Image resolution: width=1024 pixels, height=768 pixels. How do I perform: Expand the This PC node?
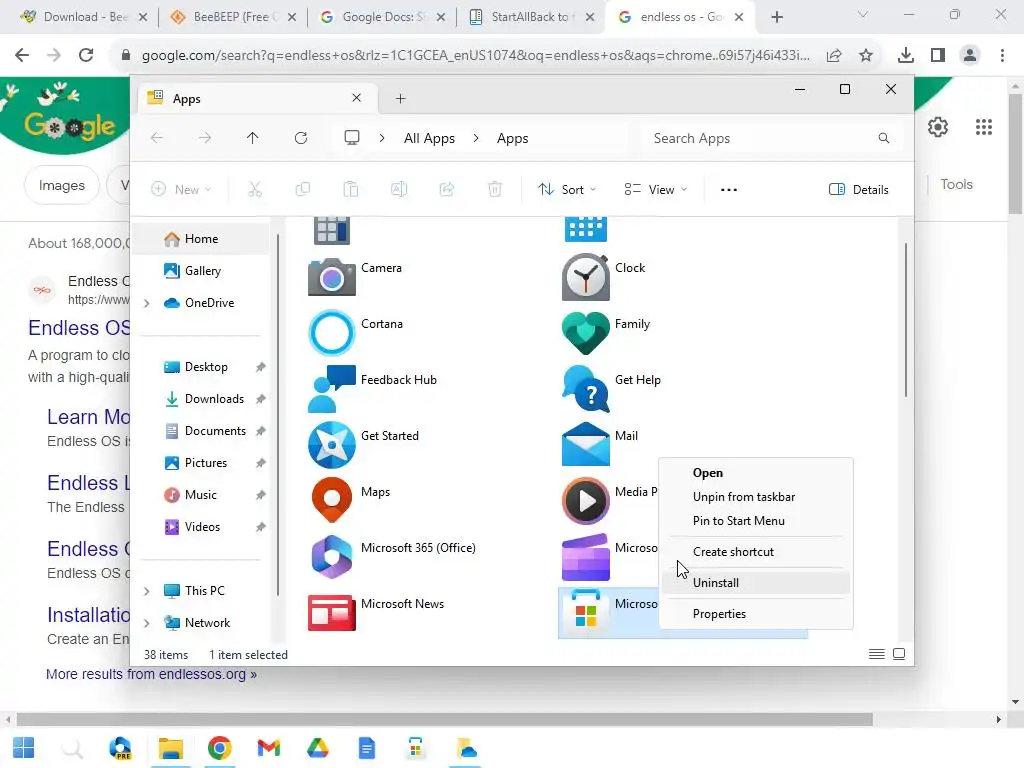147,591
